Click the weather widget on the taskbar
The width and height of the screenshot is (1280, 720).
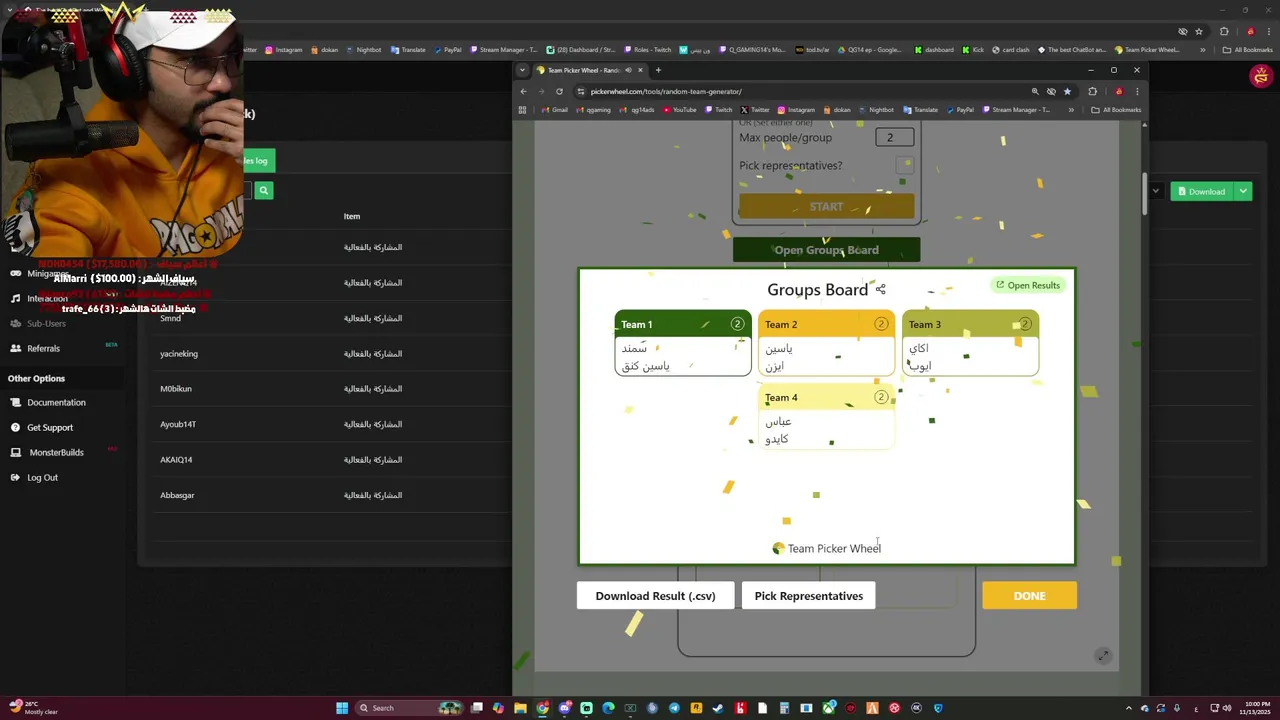(x=33, y=708)
